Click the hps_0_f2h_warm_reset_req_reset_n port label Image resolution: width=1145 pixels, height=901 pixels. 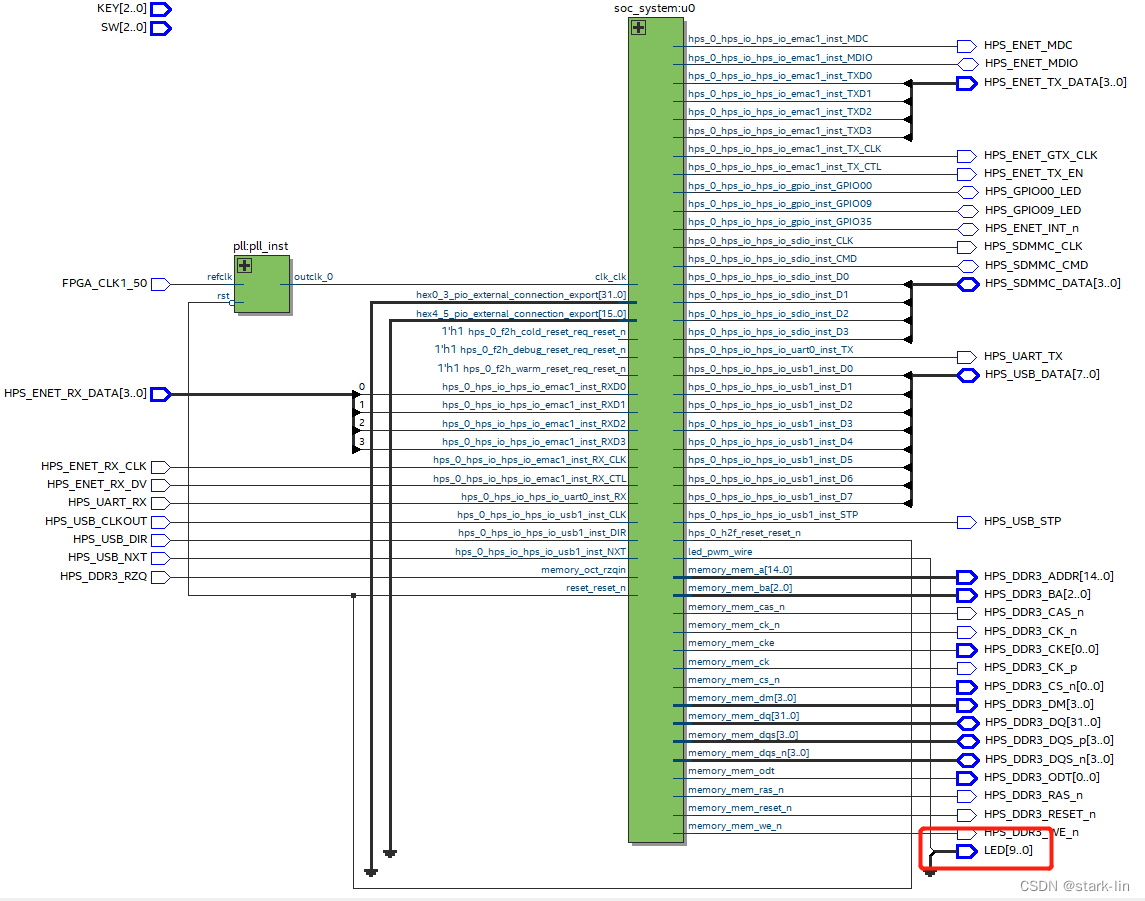click(x=545, y=369)
